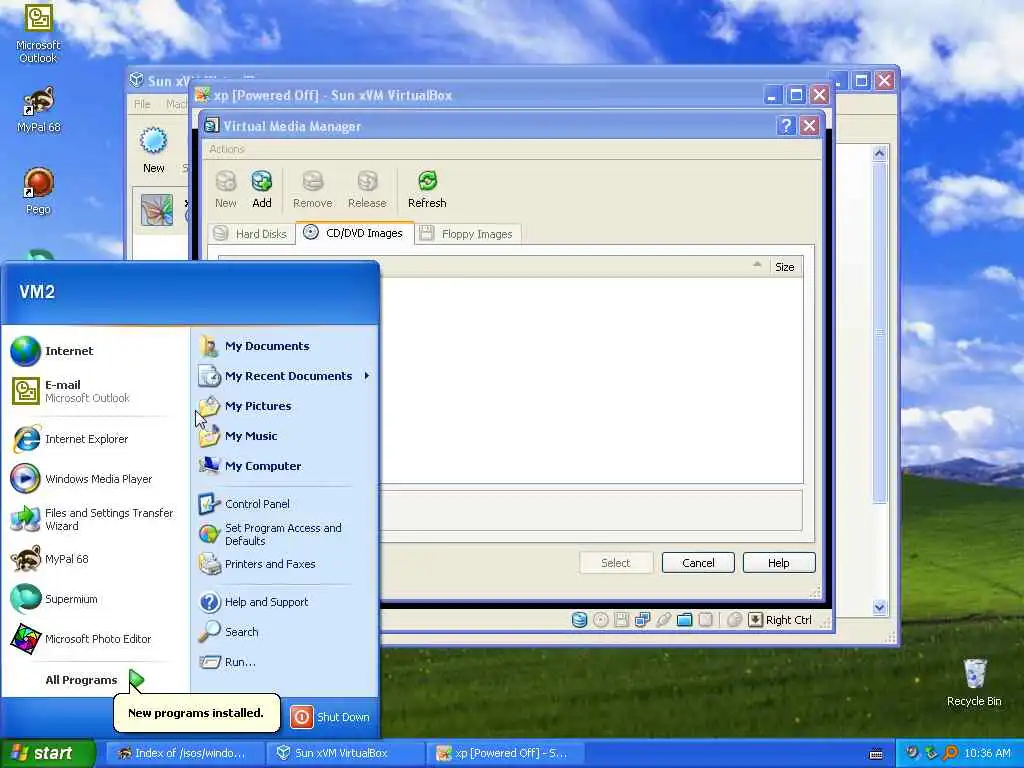
Task: Click the Shut Down button
Action: (x=330, y=717)
